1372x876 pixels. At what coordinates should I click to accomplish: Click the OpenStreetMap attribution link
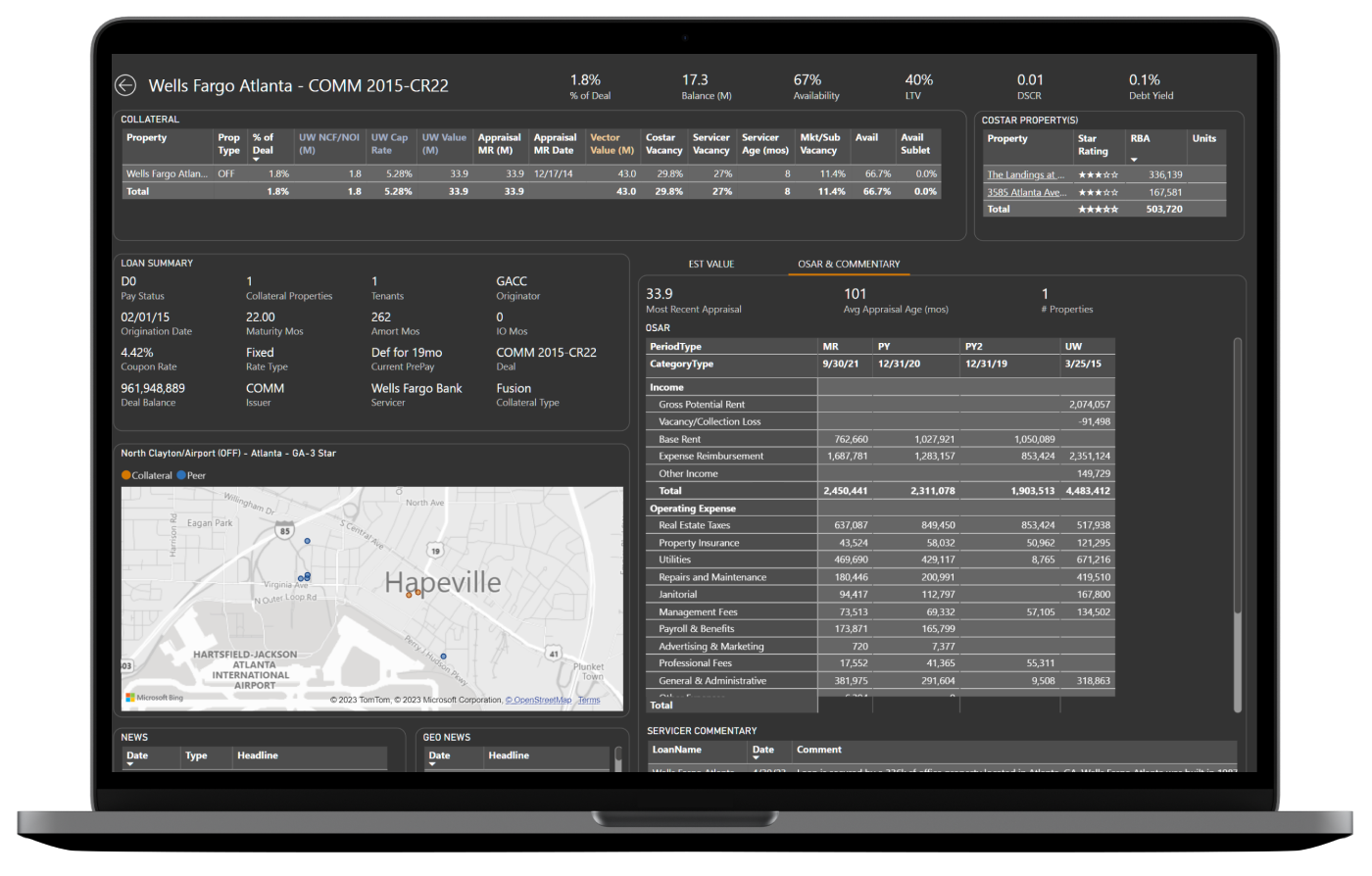pos(538,700)
